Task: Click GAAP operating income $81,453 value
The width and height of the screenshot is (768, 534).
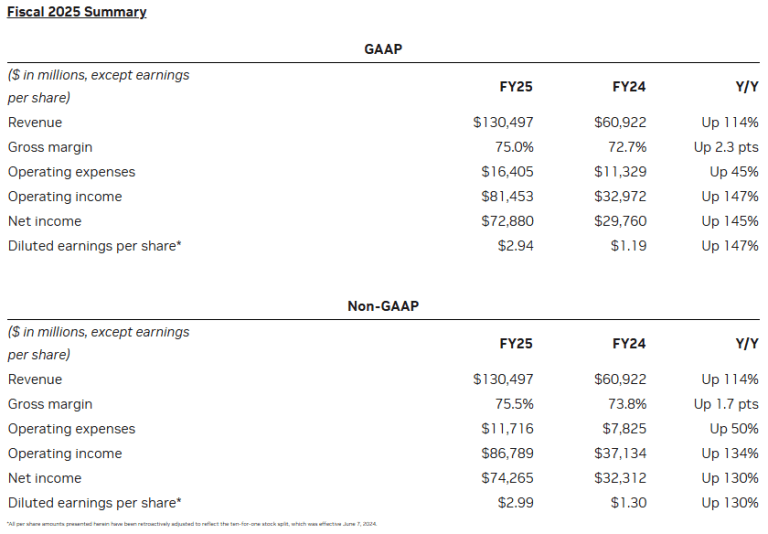Action: pos(507,197)
